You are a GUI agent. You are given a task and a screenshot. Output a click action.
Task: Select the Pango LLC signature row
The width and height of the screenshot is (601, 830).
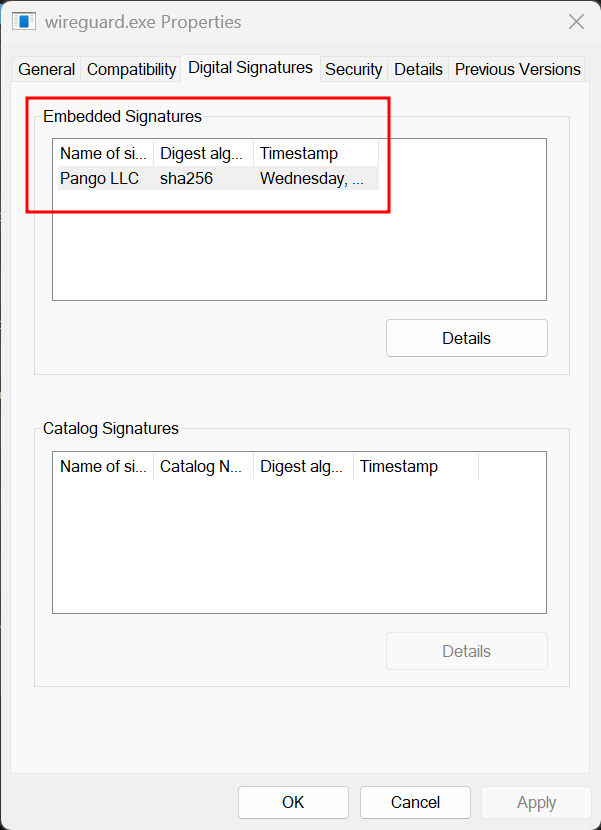(x=99, y=179)
